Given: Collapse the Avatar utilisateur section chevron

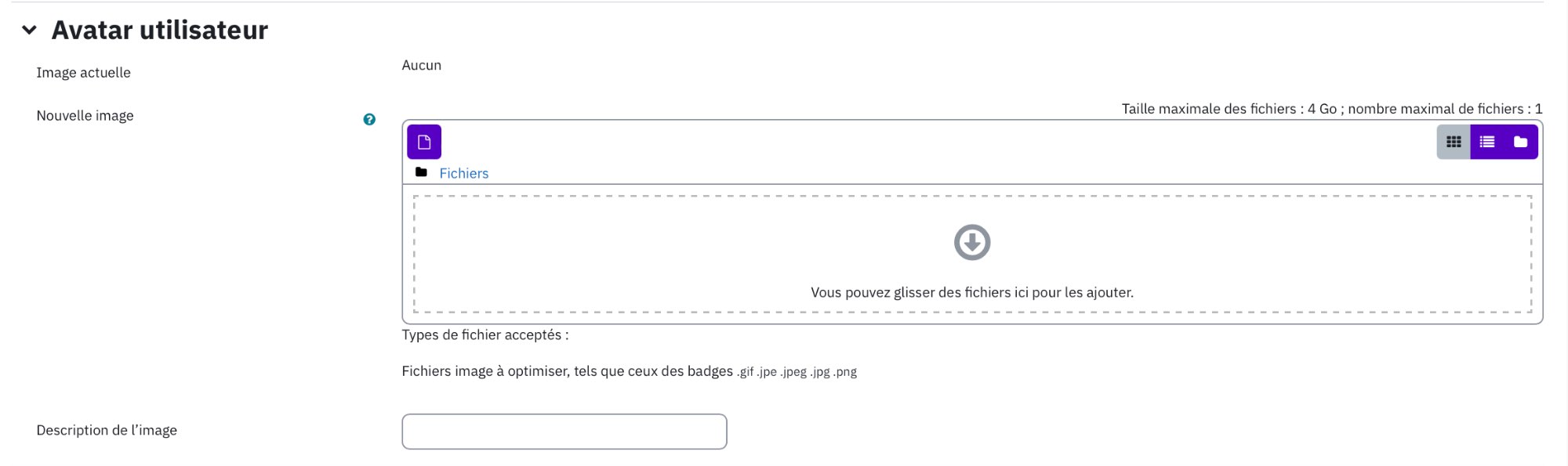Looking at the screenshot, I should pos(29,31).
